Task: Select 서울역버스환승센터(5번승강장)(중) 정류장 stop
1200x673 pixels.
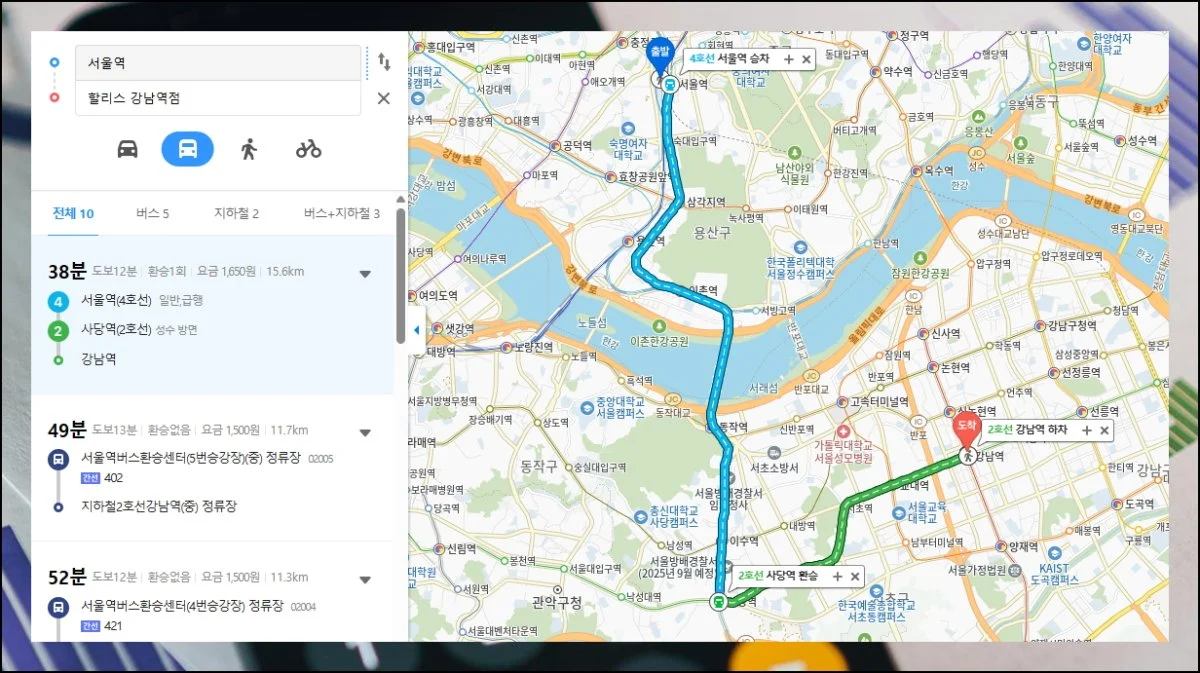Action: 191,459
